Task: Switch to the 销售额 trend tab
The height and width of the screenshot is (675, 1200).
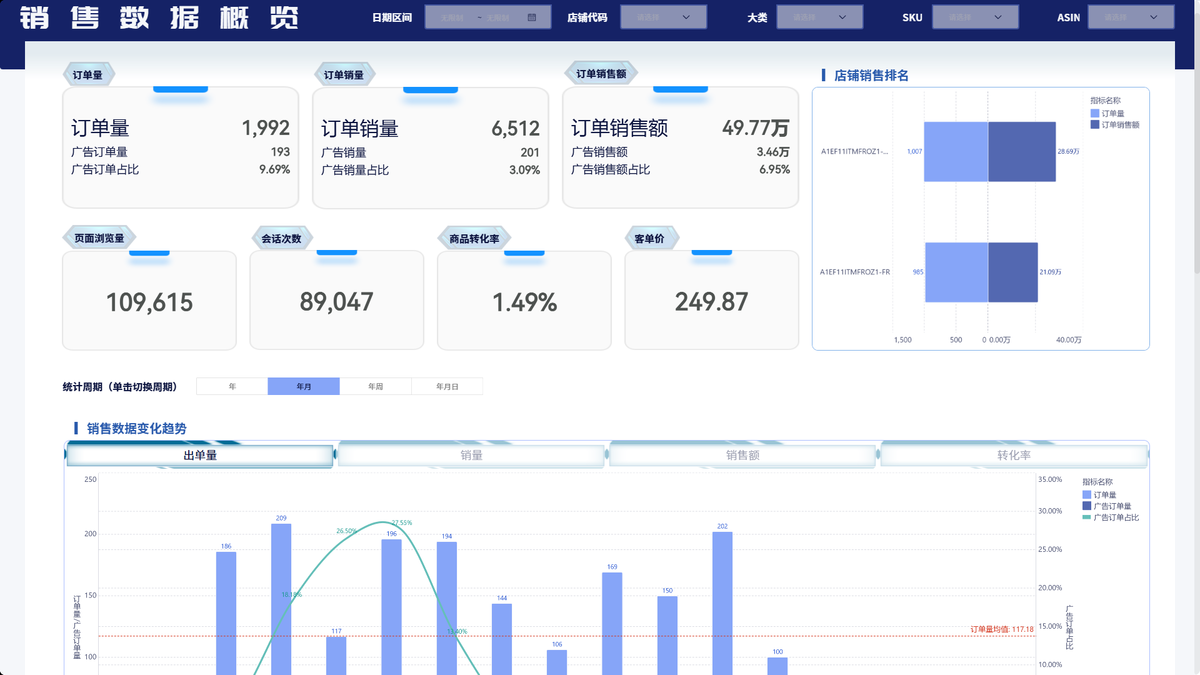Action: pyautogui.click(x=742, y=455)
